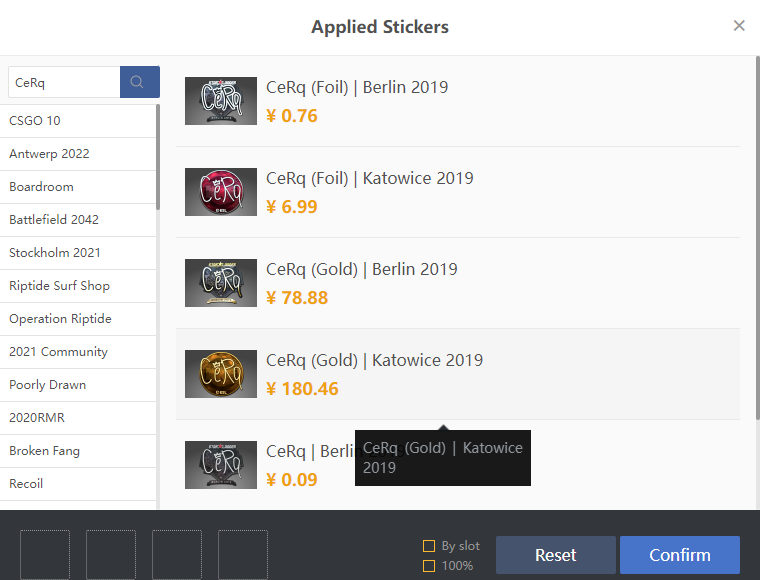The width and height of the screenshot is (760, 580).
Task: Click the fourth empty sticker slot
Action: point(243,555)
